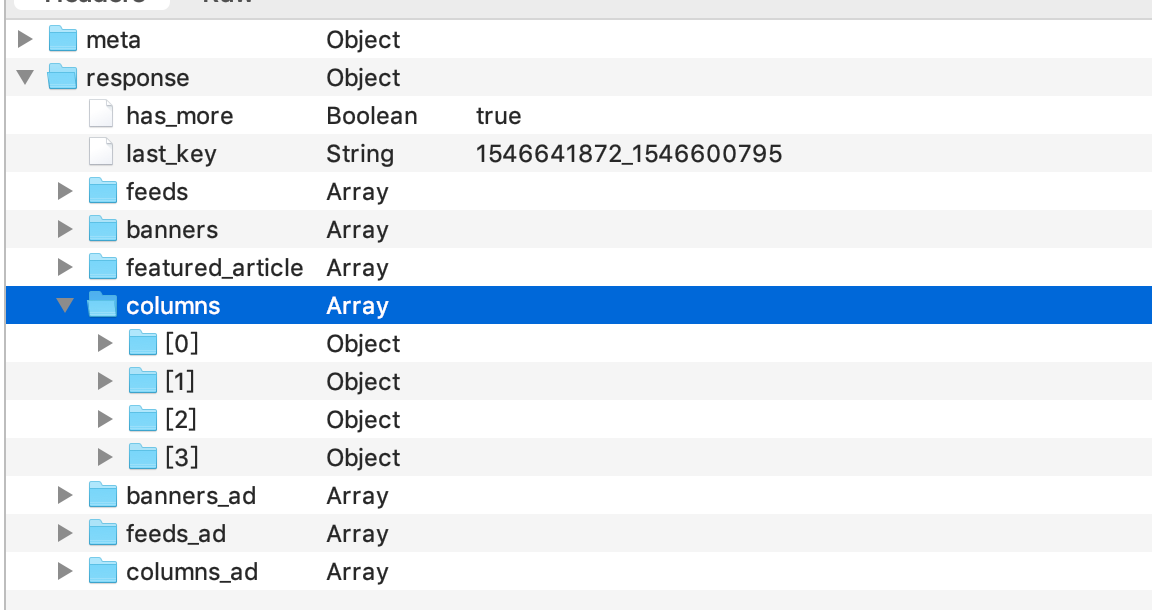The image size is (1152, 610).
Task: Expand the banners_ad array node
Action: point(66,496)
